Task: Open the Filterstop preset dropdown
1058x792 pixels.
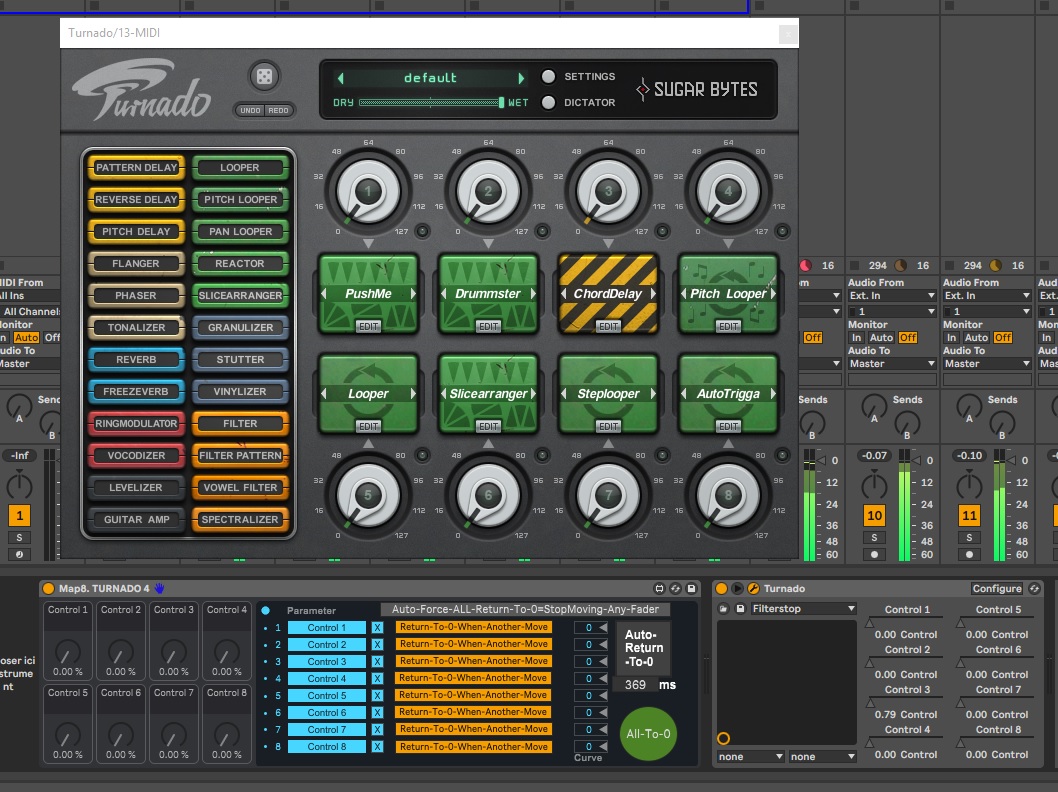Action: coord(803,609)
